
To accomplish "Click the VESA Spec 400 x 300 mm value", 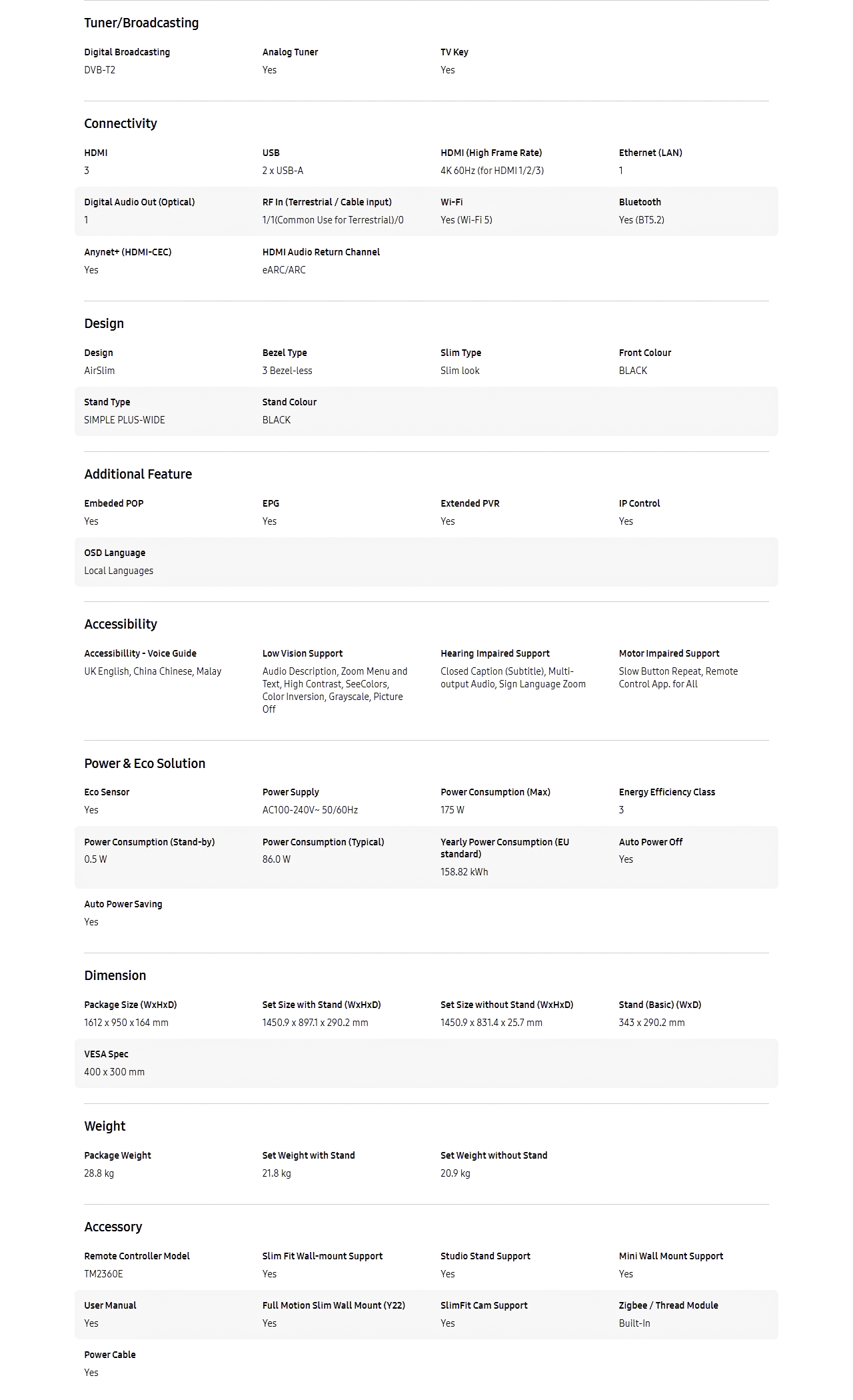I will point(115,1072).
